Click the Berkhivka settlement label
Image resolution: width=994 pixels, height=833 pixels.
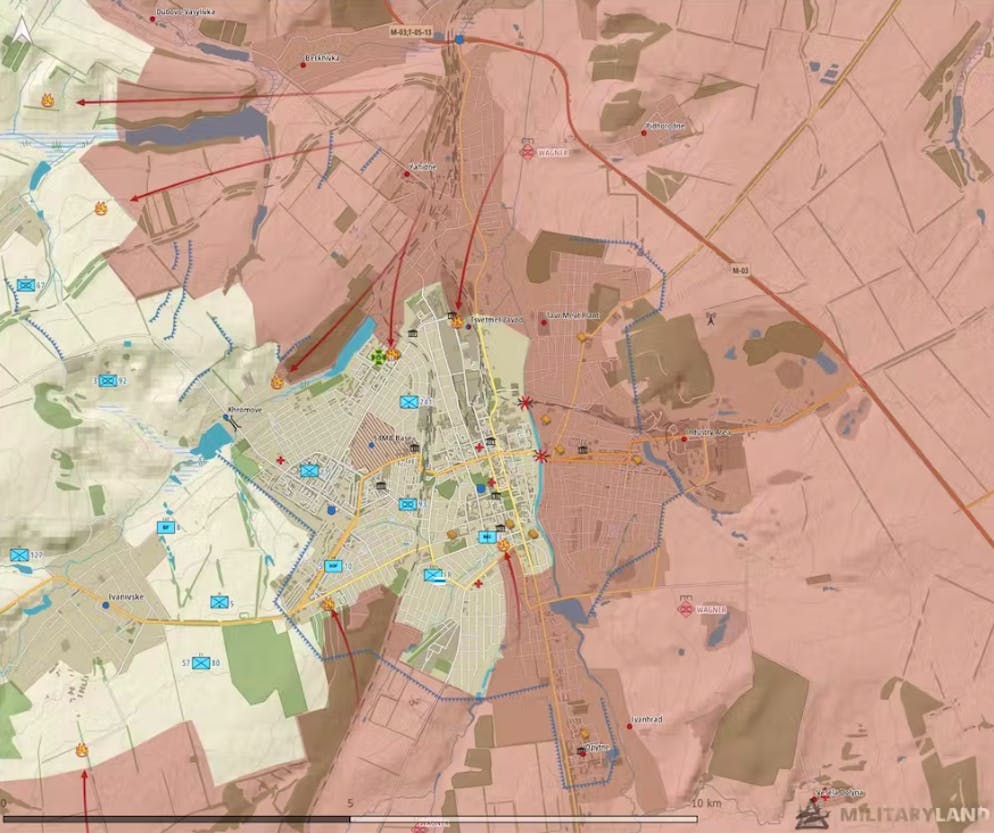pyautogui.click(x=323, y=58)
